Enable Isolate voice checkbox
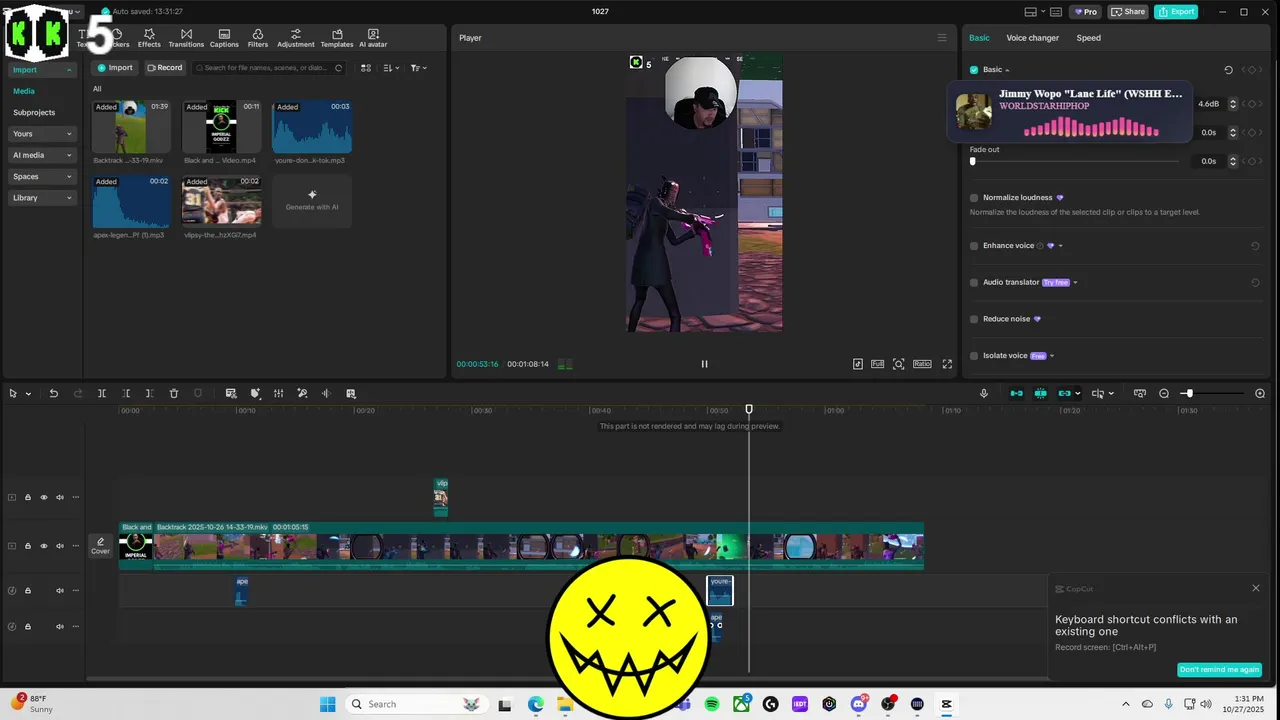1280x720 pixels. [974, 356]
